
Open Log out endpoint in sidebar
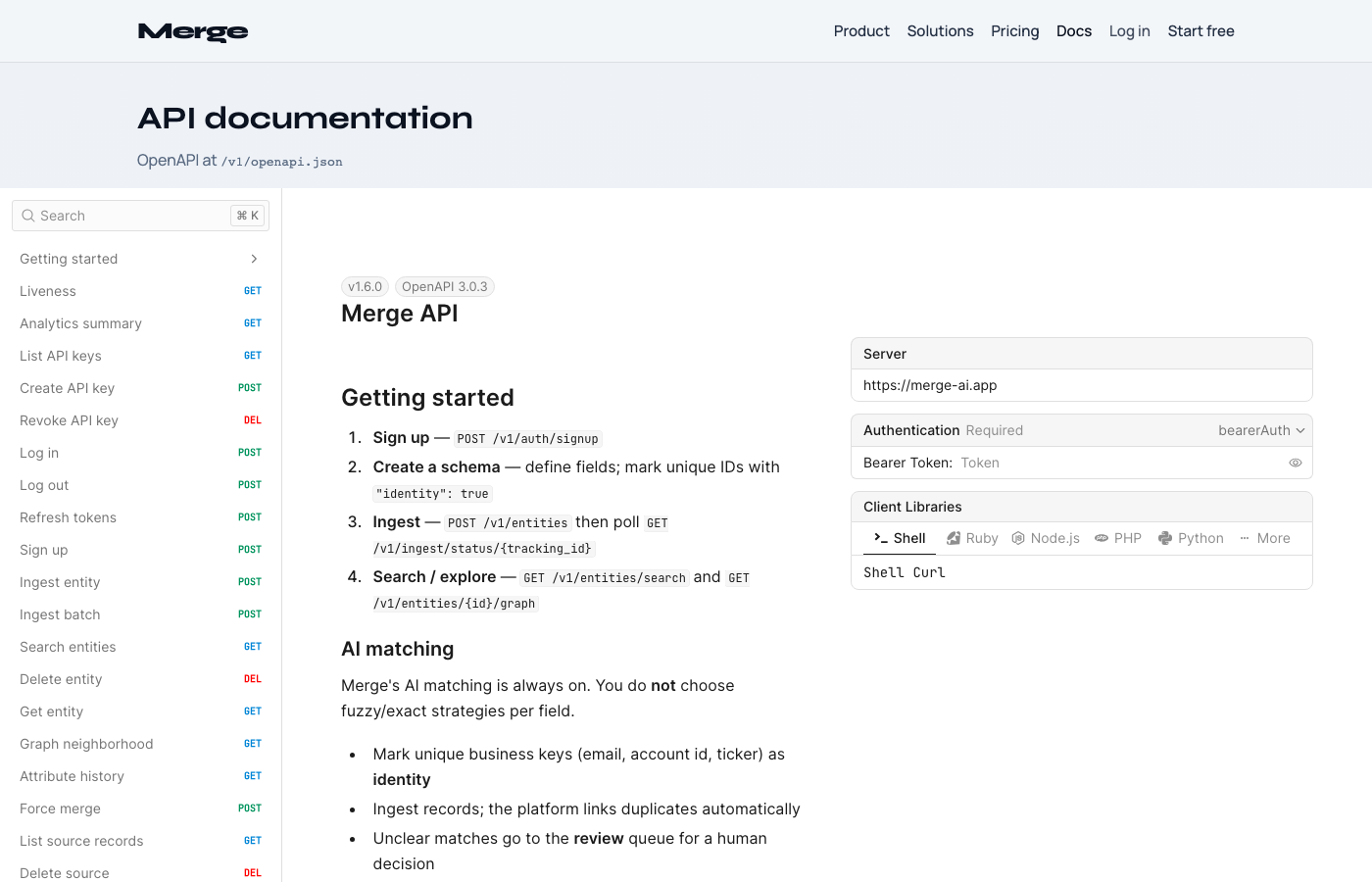[140, 485]
